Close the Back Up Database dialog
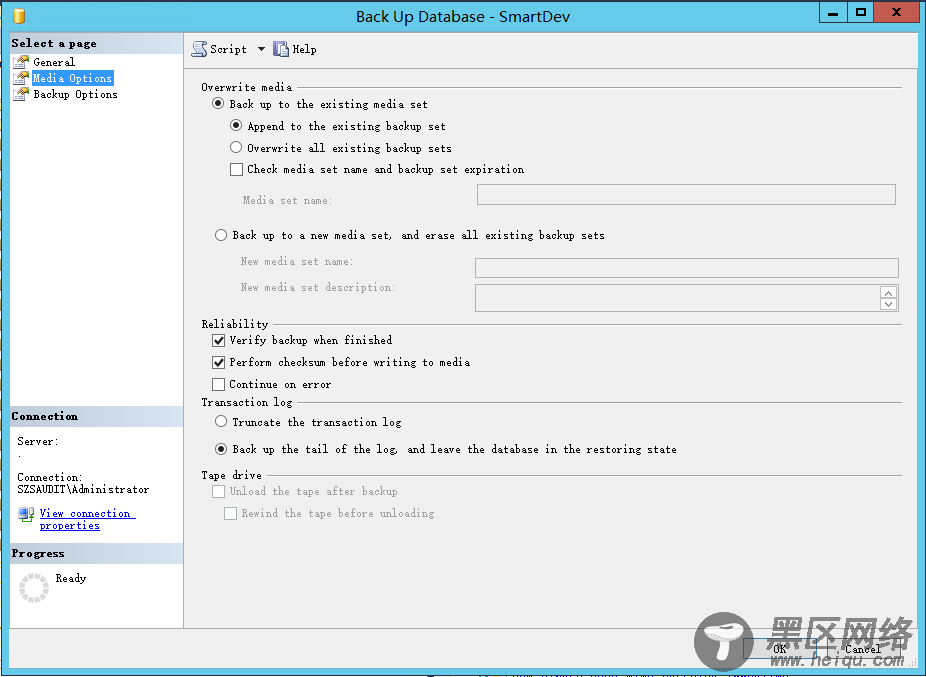The image size is (926, 677). [896, 12]
